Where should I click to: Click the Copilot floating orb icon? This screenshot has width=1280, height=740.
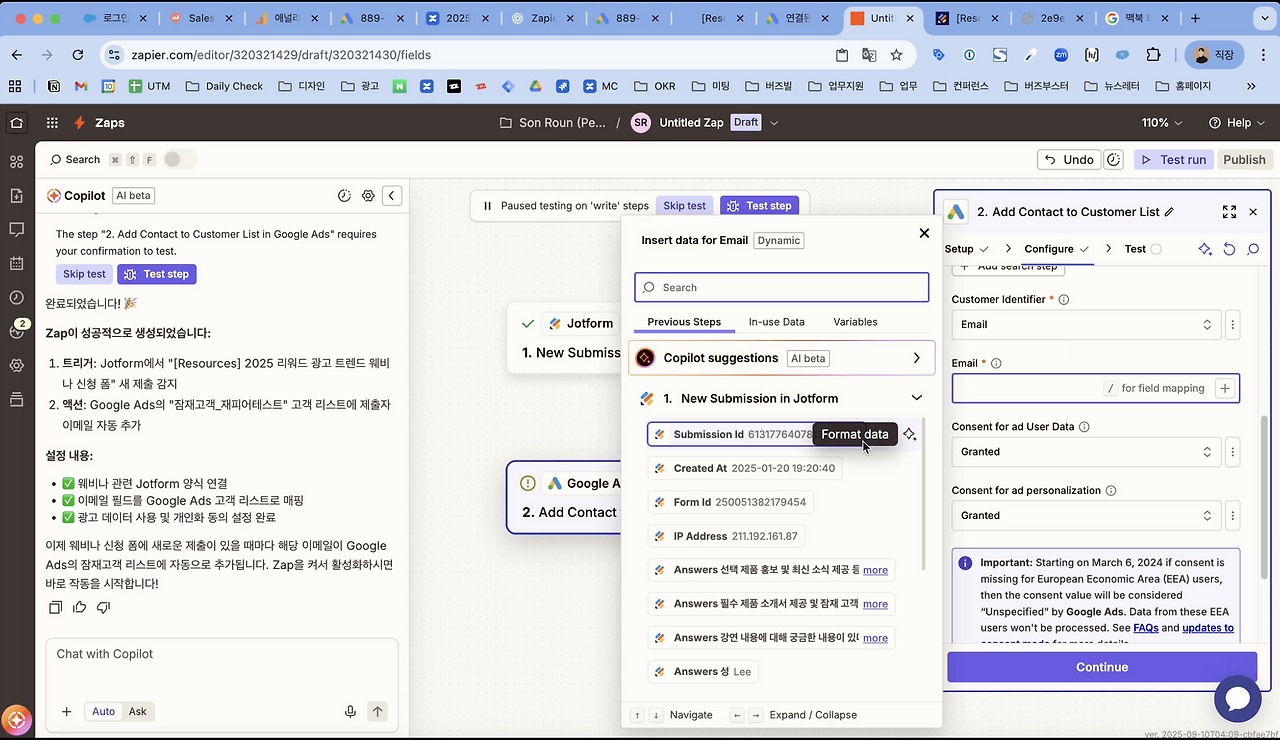(x=16, y=718)
